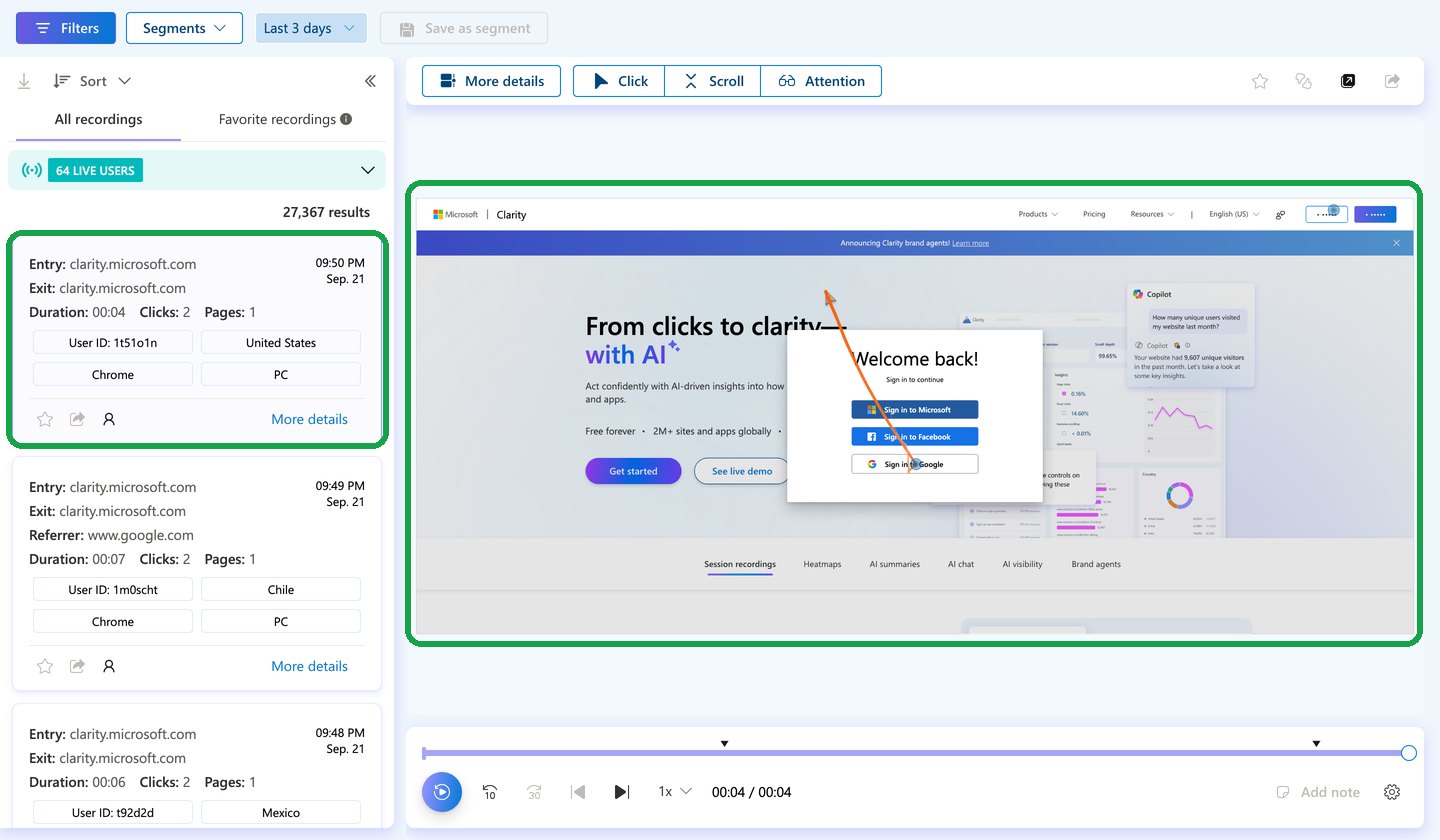The image size is (1440, 840).
Task: Favorite the 09:50 PM recording with star
Action: tap(44, 419)
